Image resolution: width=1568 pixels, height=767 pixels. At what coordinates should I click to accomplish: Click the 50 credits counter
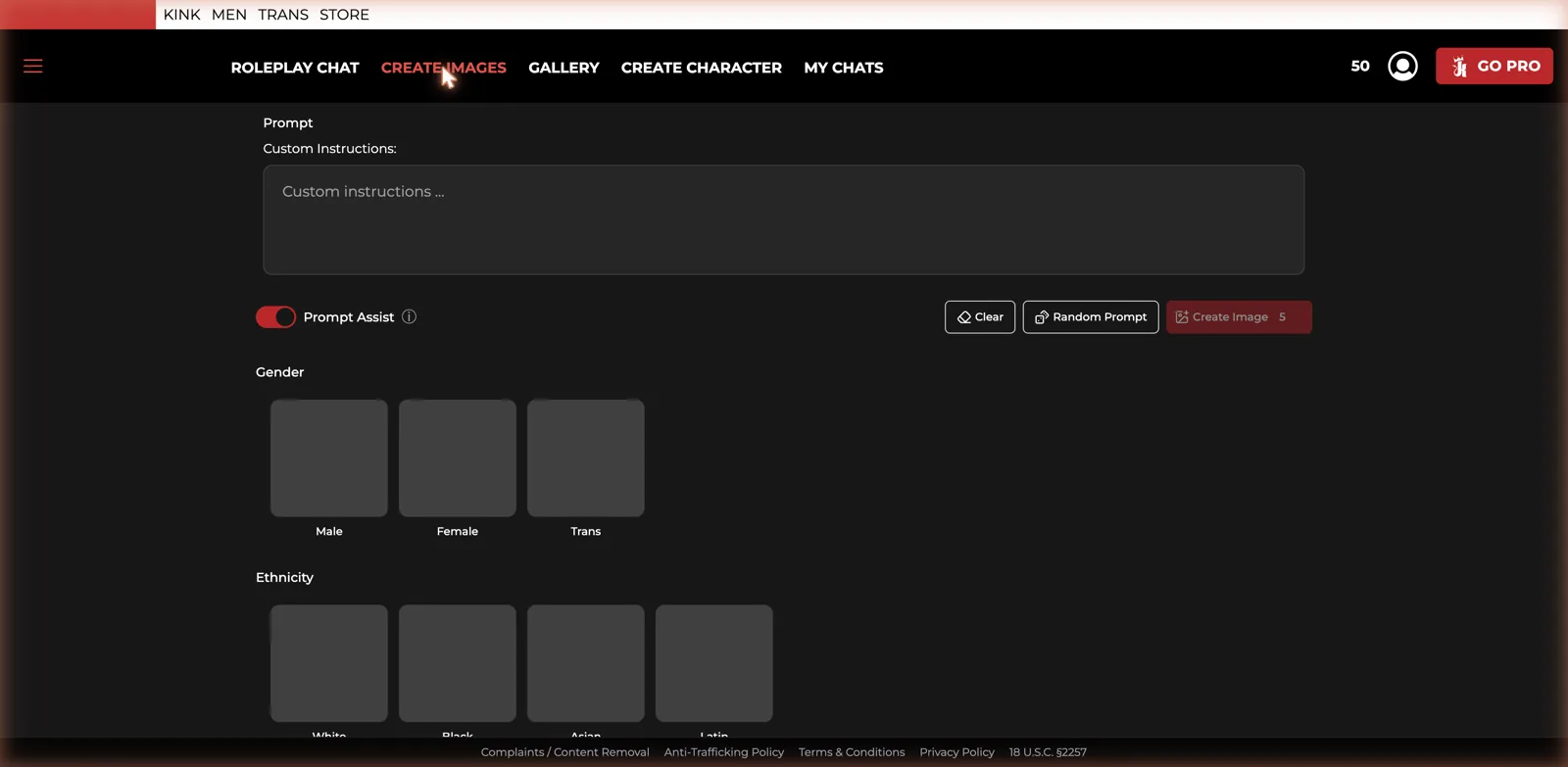pos(1360,66)
